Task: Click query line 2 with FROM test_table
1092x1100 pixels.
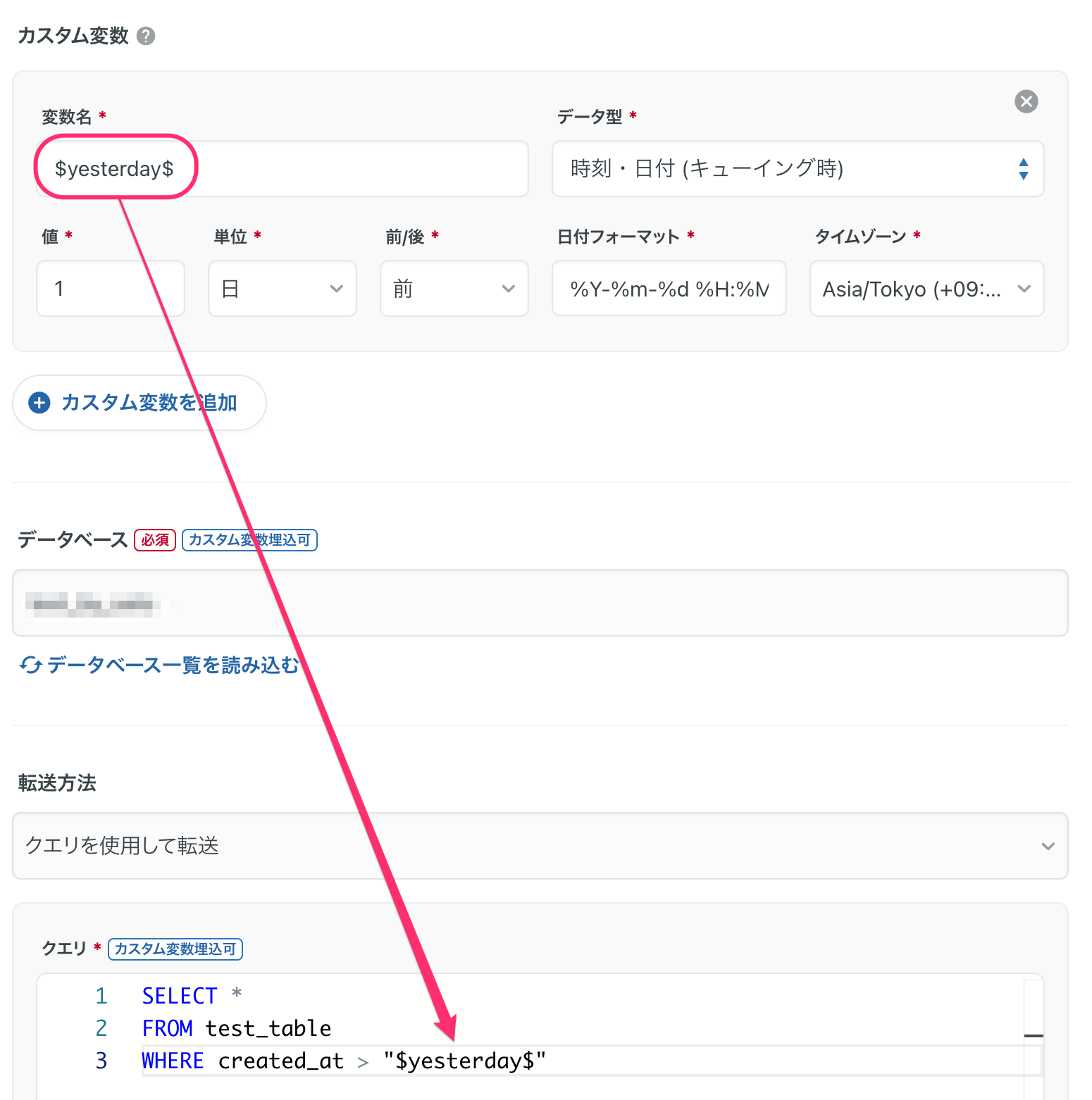Action: pyautogui.click(x=237, y=1028)
